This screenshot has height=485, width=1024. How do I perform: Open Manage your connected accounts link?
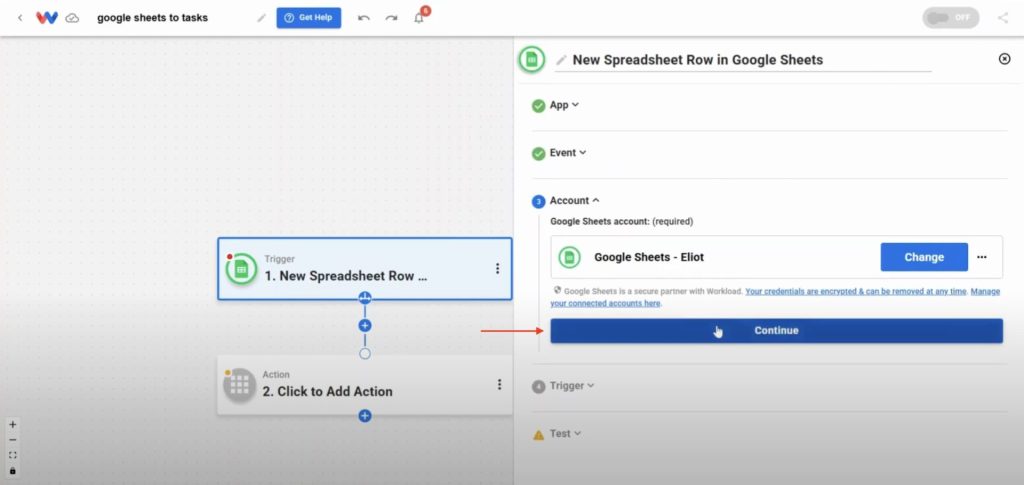[x=775, y=298]
